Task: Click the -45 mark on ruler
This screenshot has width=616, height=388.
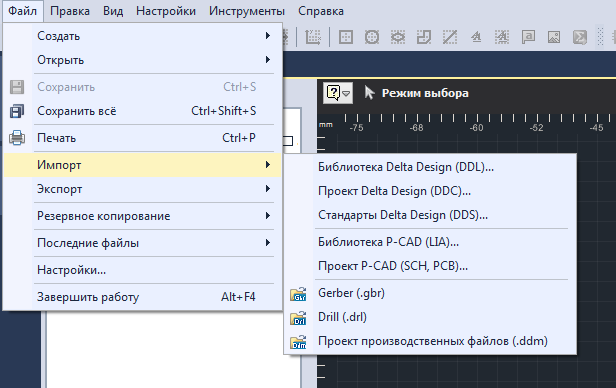Action: coord(596,128)
